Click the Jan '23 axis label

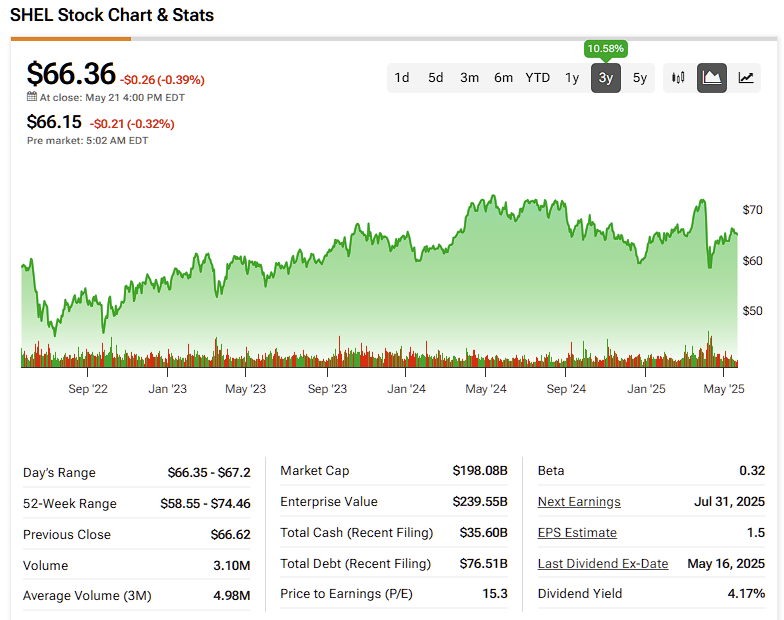(x=168, y=388)
